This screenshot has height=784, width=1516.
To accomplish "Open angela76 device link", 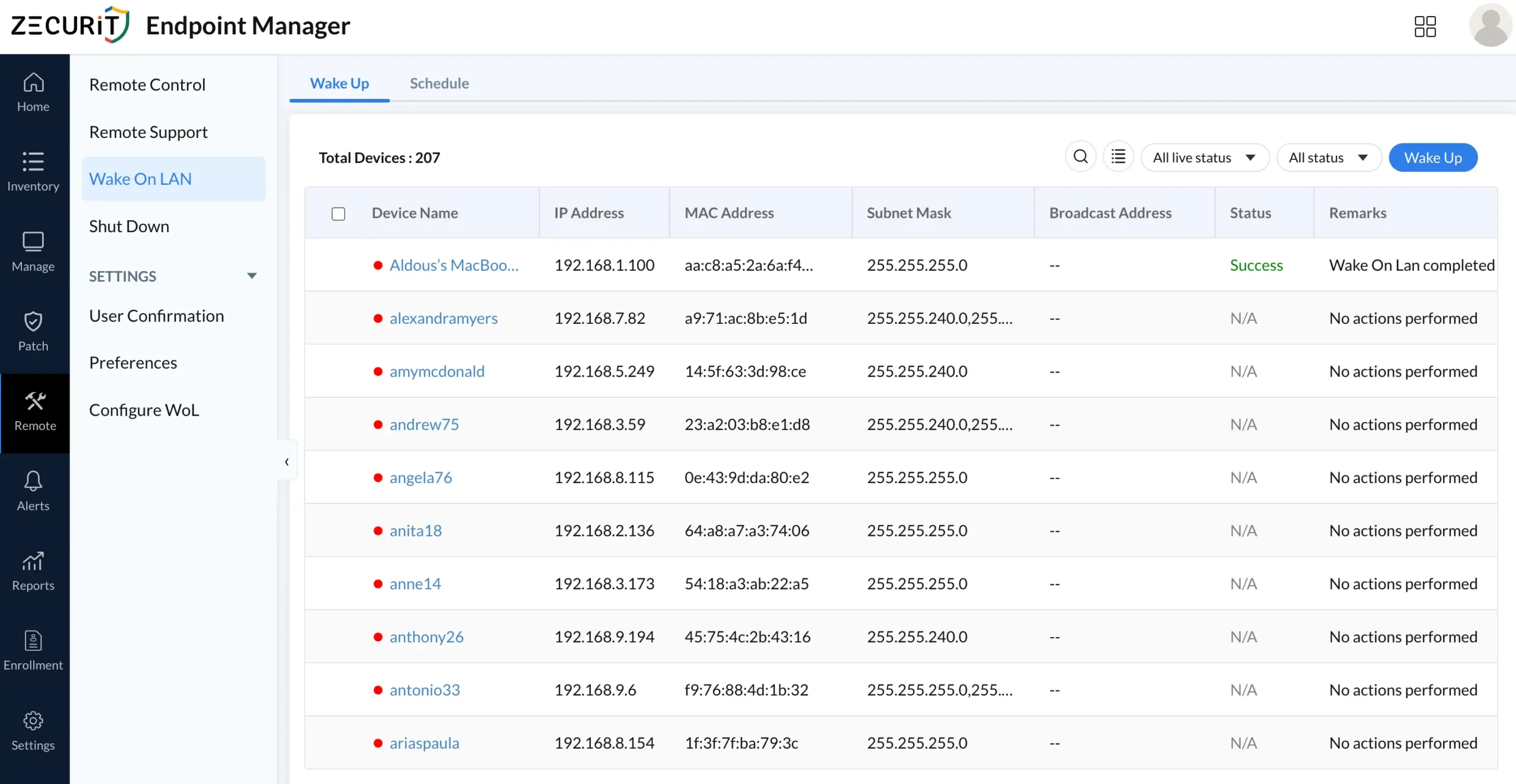I will pos(420,477).
